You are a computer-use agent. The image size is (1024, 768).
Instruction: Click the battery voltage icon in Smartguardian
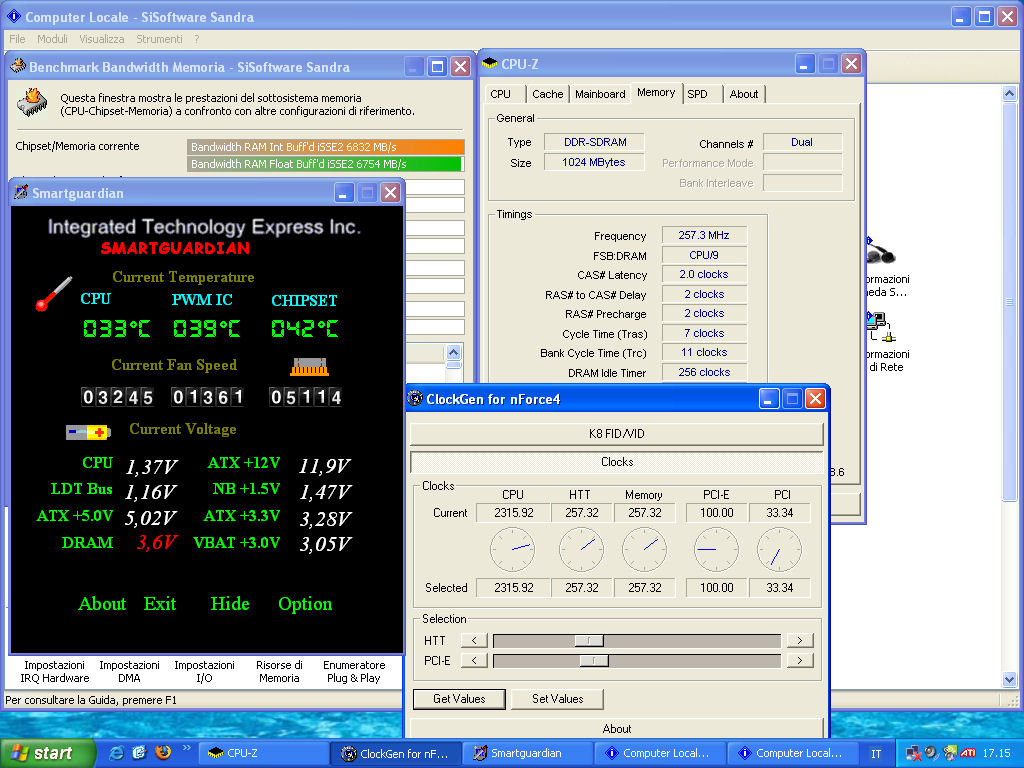tap(88, 432)
